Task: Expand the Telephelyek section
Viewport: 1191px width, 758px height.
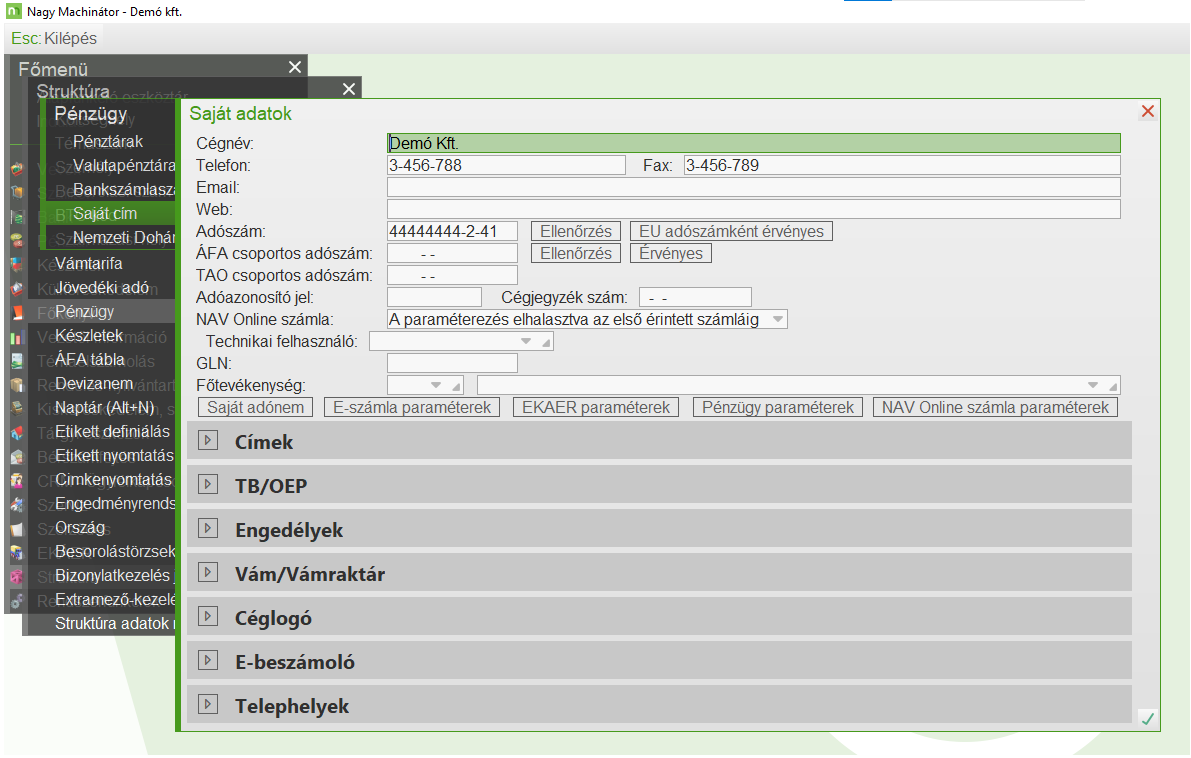Action: 207,705
